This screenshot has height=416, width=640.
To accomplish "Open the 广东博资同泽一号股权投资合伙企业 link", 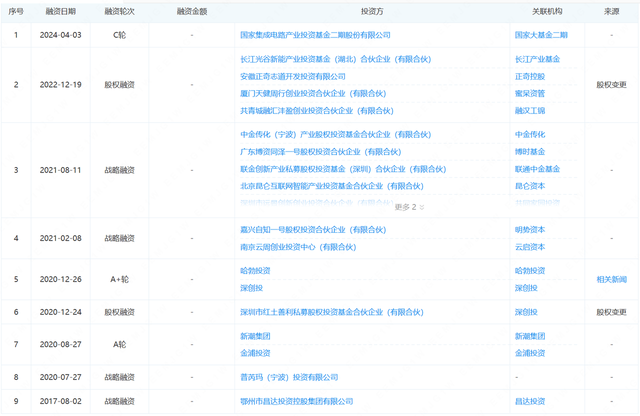I will [x=320, y=152].
